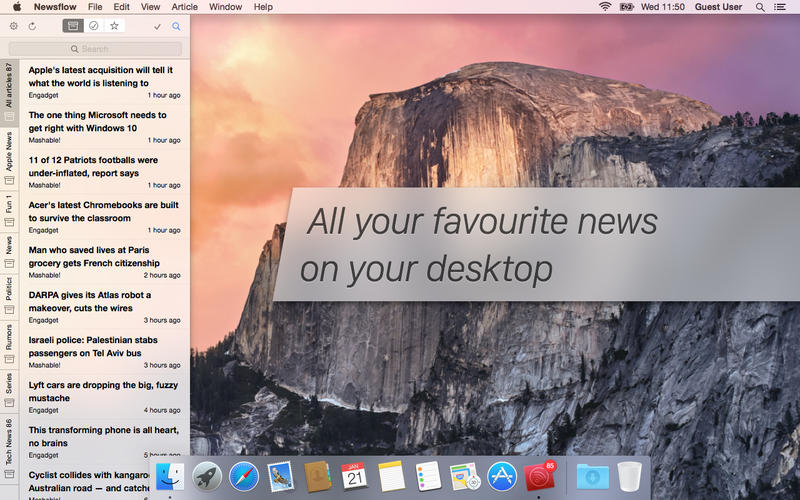Open article on Microsoft and Windows 10
Image resolution: width=800 pixels, height=500 pixels.
tap(105, 127)
